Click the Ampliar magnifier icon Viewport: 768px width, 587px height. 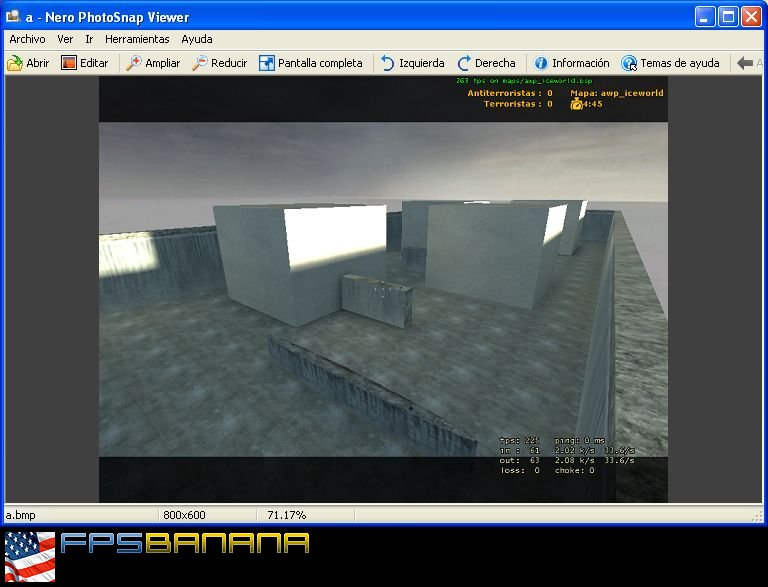pos(133,63)
